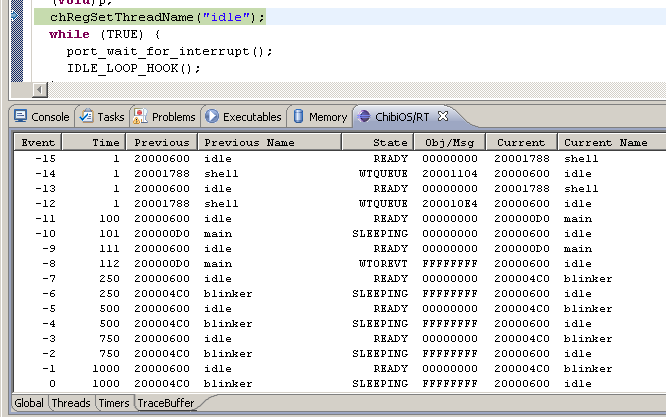Click WTQUEUE state in event -12 row
Image resolution: width=666 pixels, height=417 pixels.
[383, 203]
